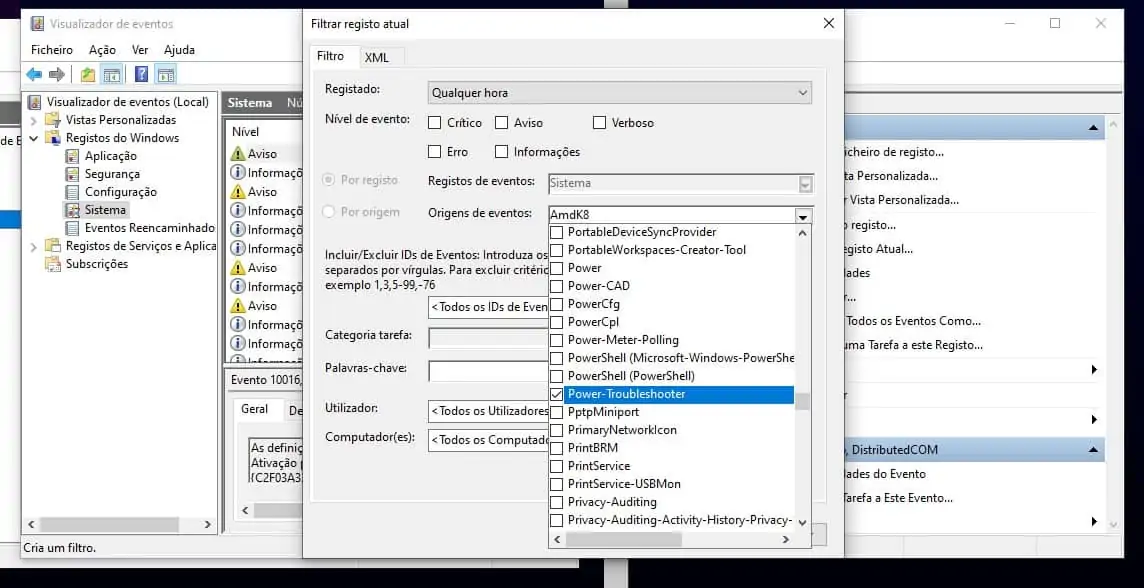
Task: Select the Aplicação log in tree
Action: pyautogui.click(x=110, y=156)
